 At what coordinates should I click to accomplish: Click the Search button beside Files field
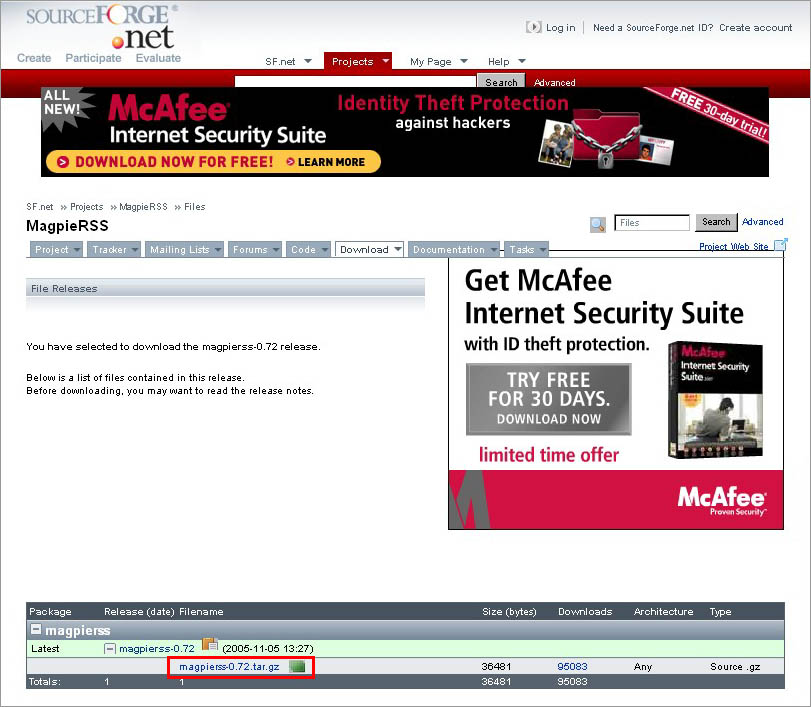click(716, 222)
